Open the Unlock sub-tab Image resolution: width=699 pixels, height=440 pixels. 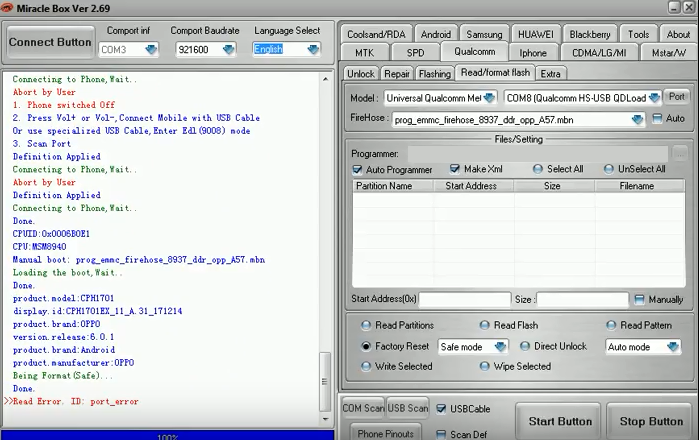[x=361, y=74]
